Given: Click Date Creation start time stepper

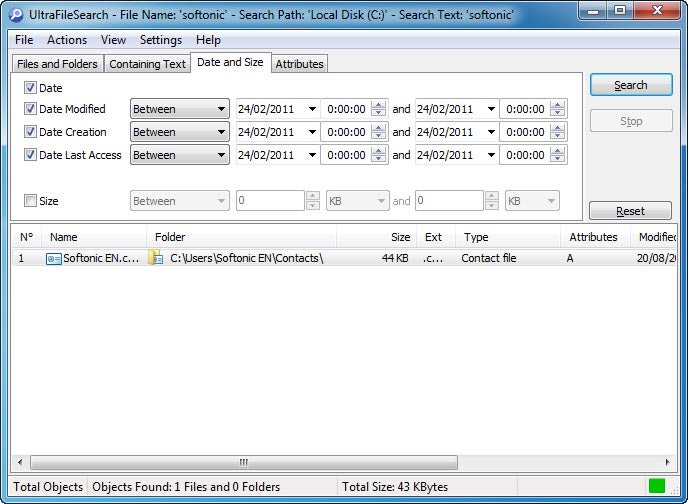Looking at the screenshot, I should (x=378, y=132).
